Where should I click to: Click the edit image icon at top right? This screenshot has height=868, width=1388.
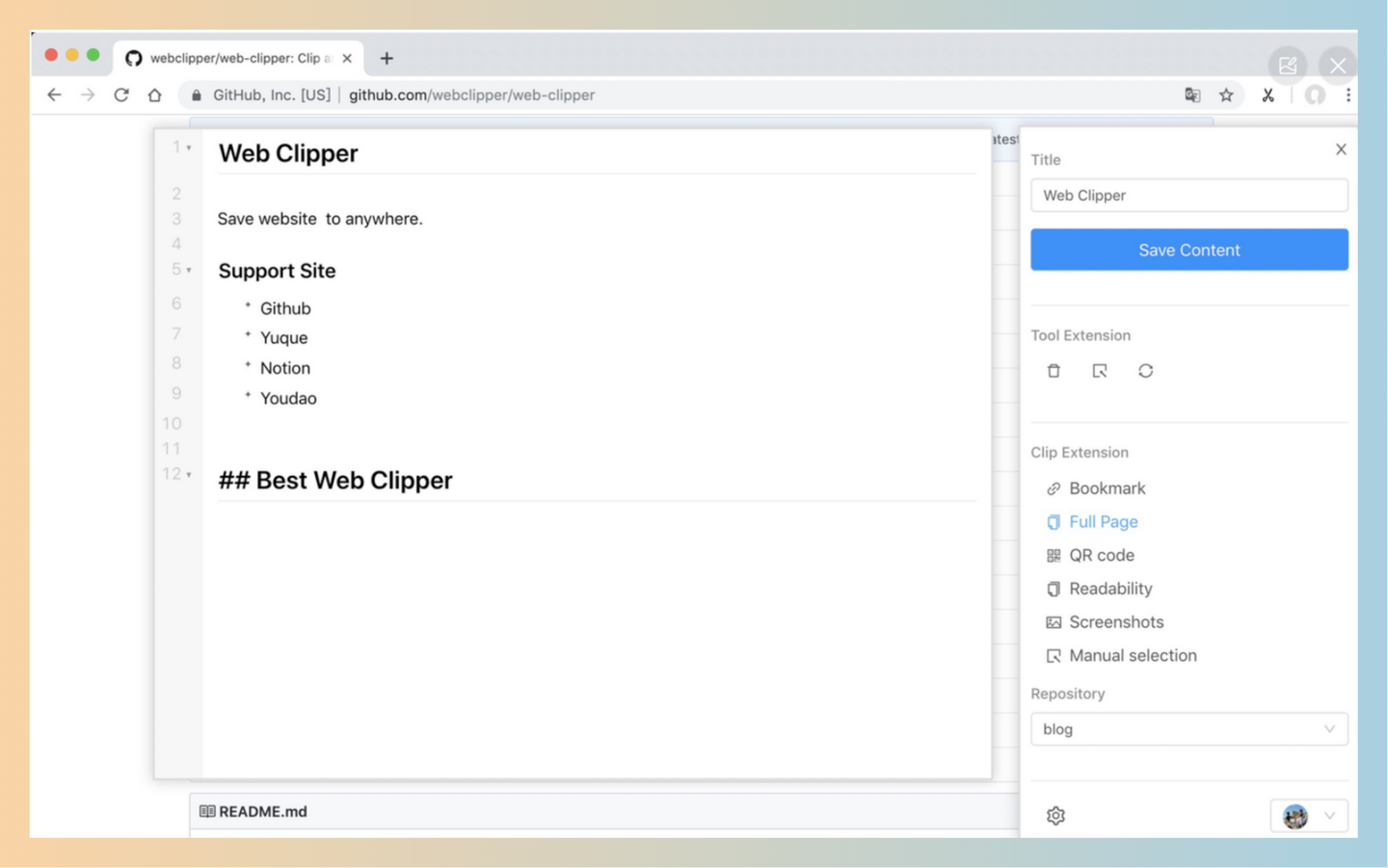(1288, 66)
